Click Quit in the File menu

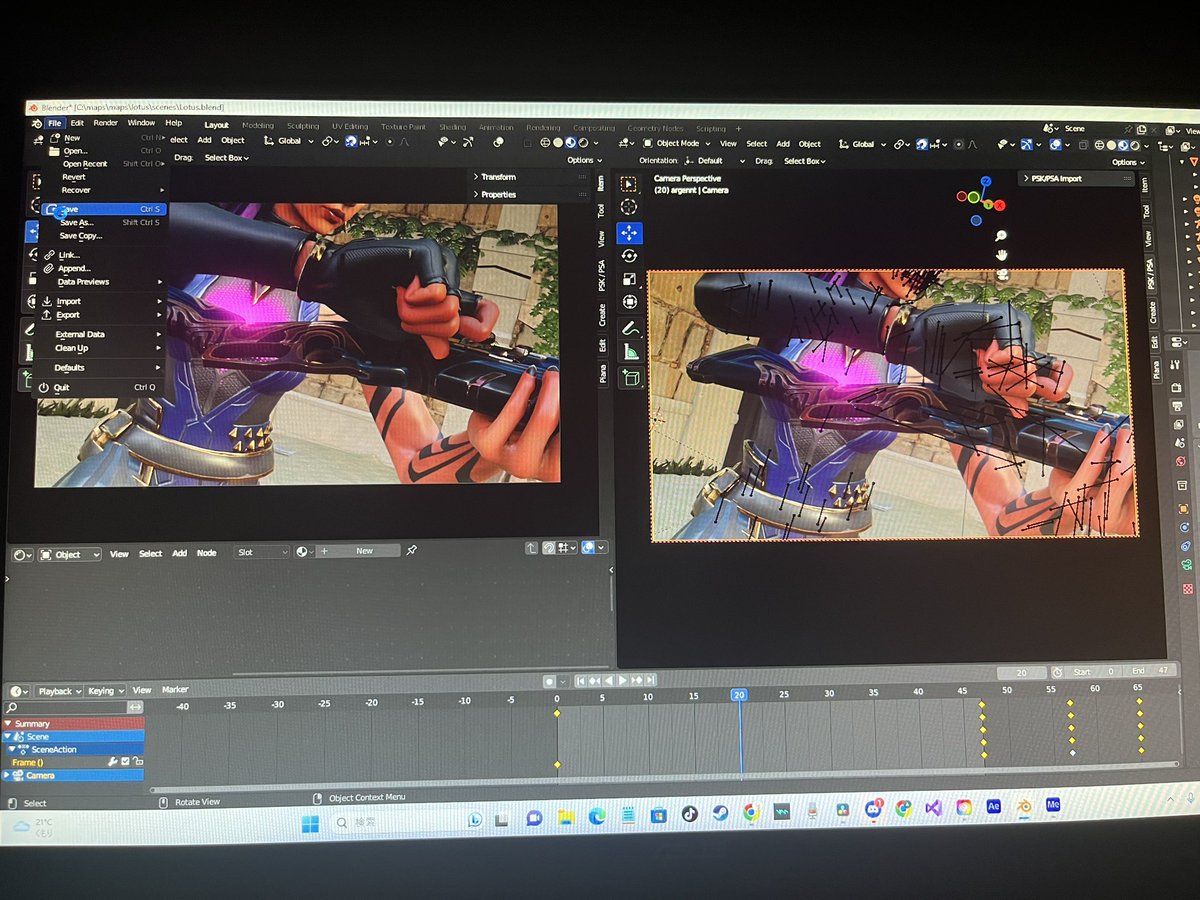point(100,387)
